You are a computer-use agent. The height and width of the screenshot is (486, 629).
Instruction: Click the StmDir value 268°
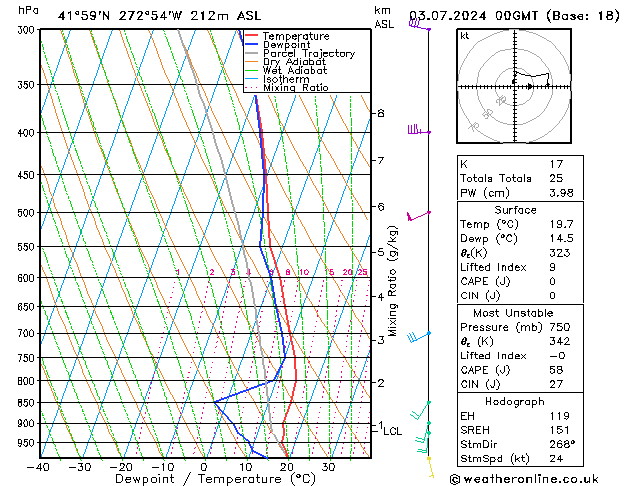562,444
